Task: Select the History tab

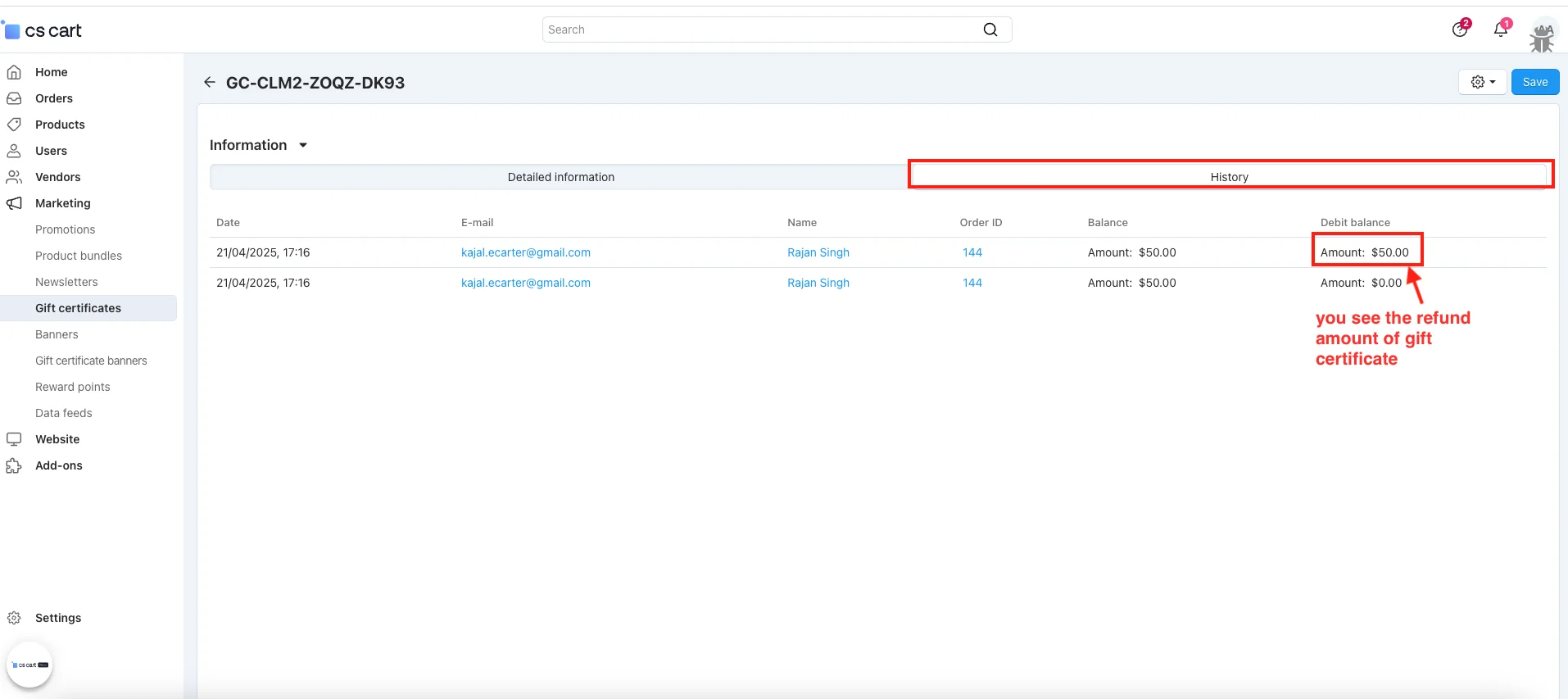Action: pos(1229,177)
